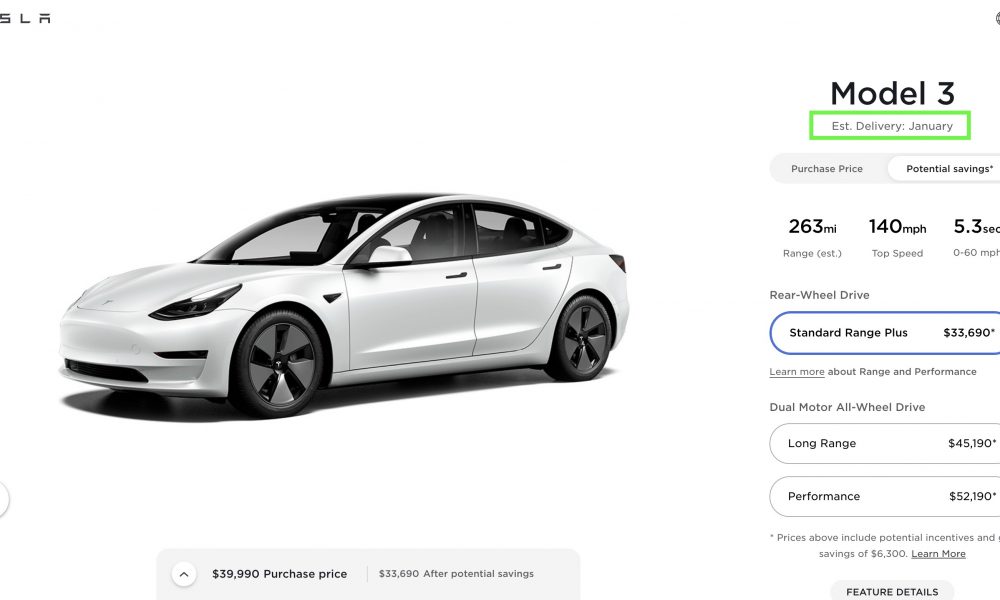Select Long Range trim option

[885, 443]
